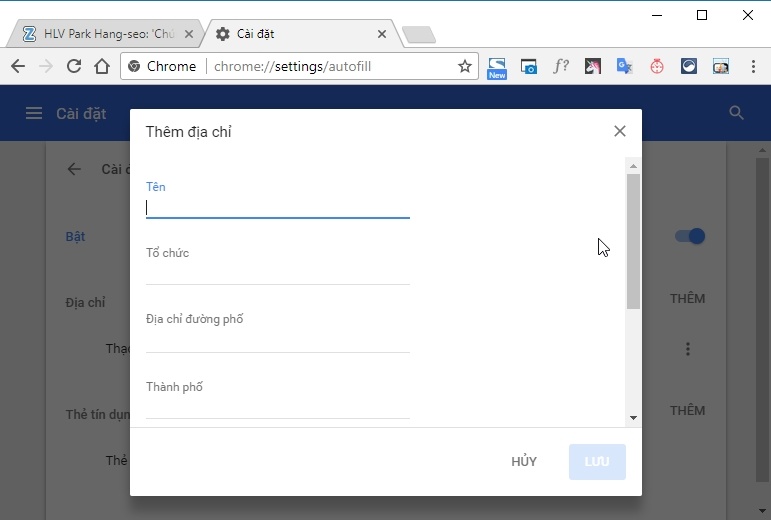Click the browser forward arrow
The height and width of the screenshot is (520, 771).
46,66
